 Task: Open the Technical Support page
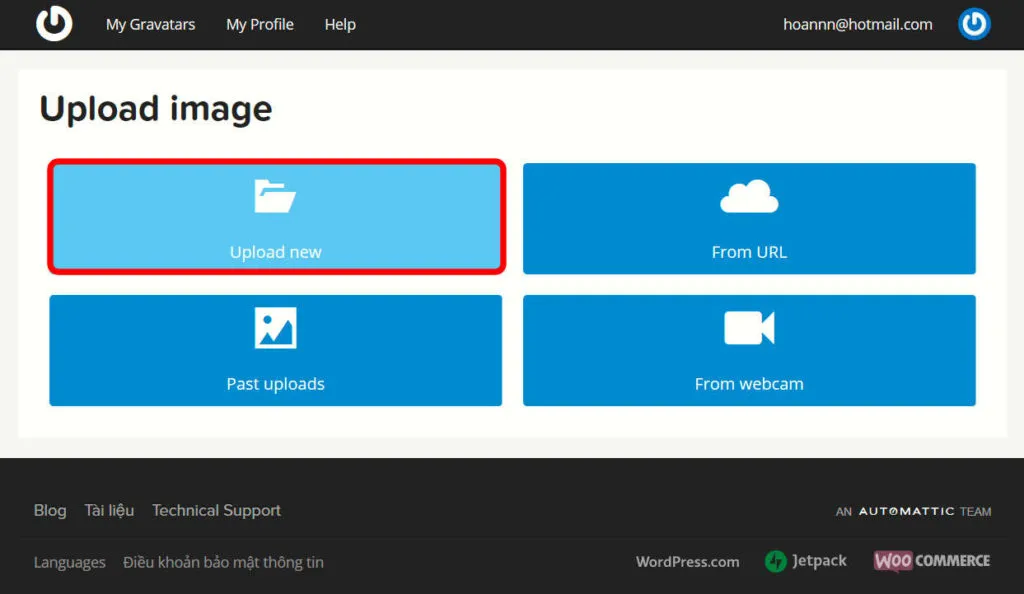[x=216, y=510]
